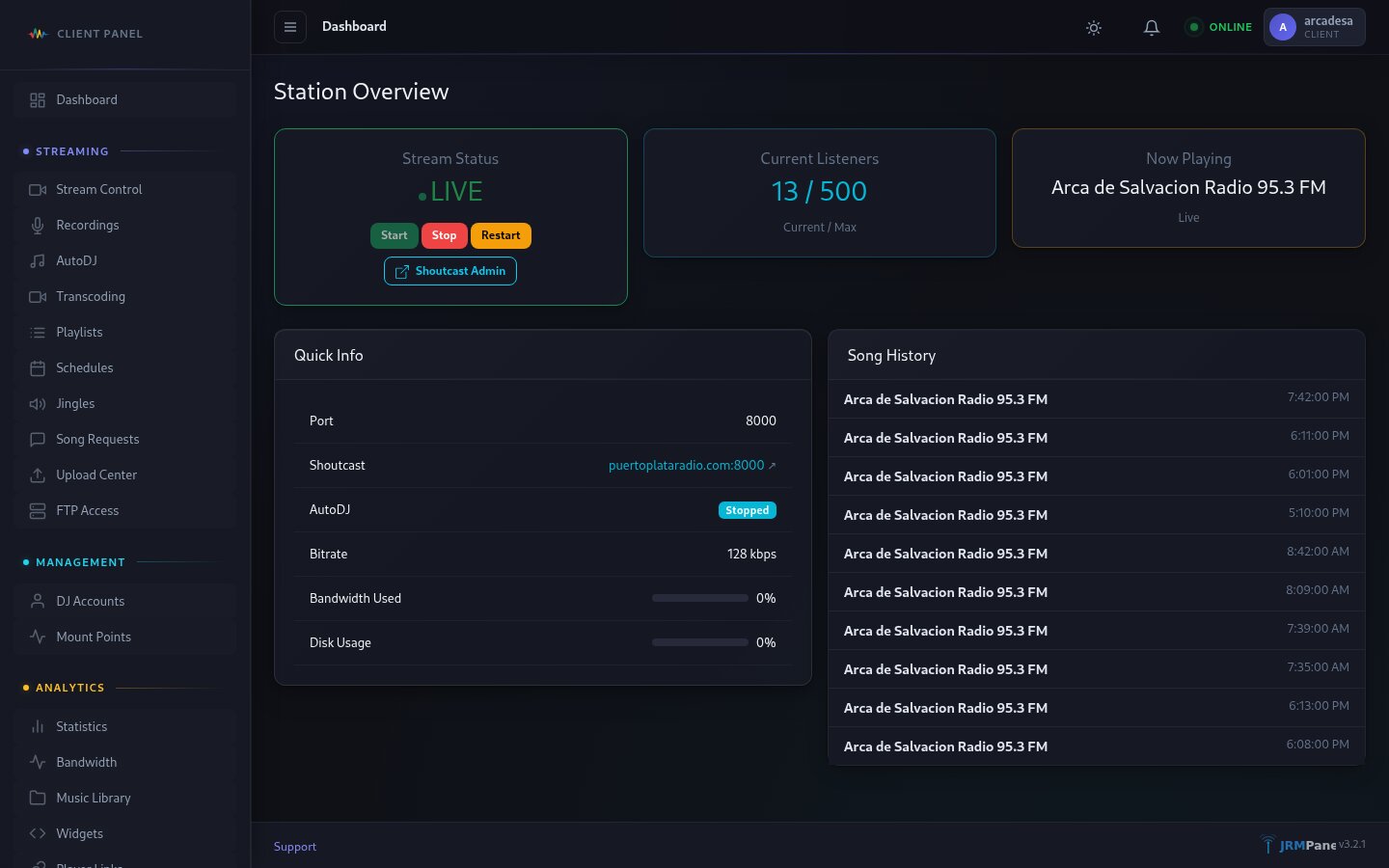
Task: Click the Upload Center upload icon
Action: coord(38,475)
